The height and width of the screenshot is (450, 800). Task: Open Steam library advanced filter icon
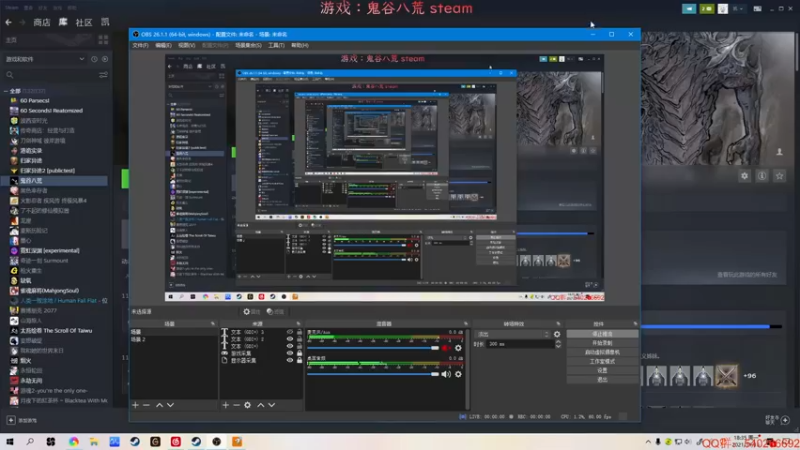point(104,75)
